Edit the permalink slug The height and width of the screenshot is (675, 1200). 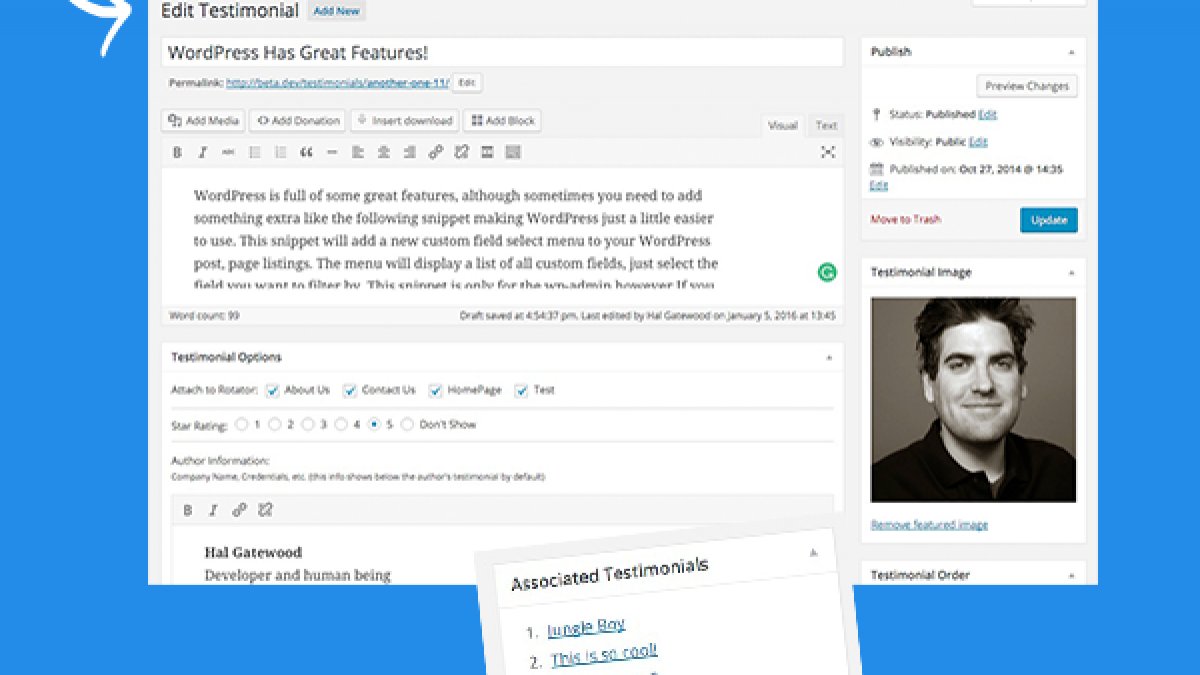[467, 82]
